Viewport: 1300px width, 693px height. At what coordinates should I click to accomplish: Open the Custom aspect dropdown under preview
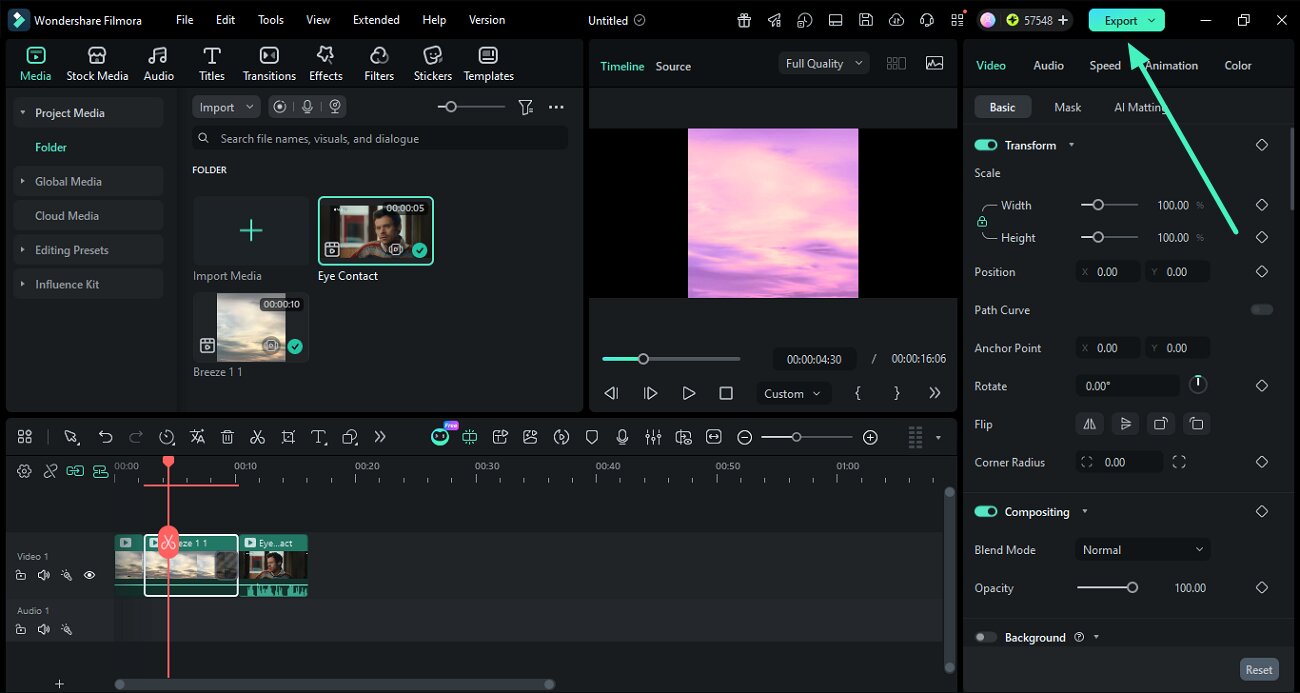tap(792, 393)
